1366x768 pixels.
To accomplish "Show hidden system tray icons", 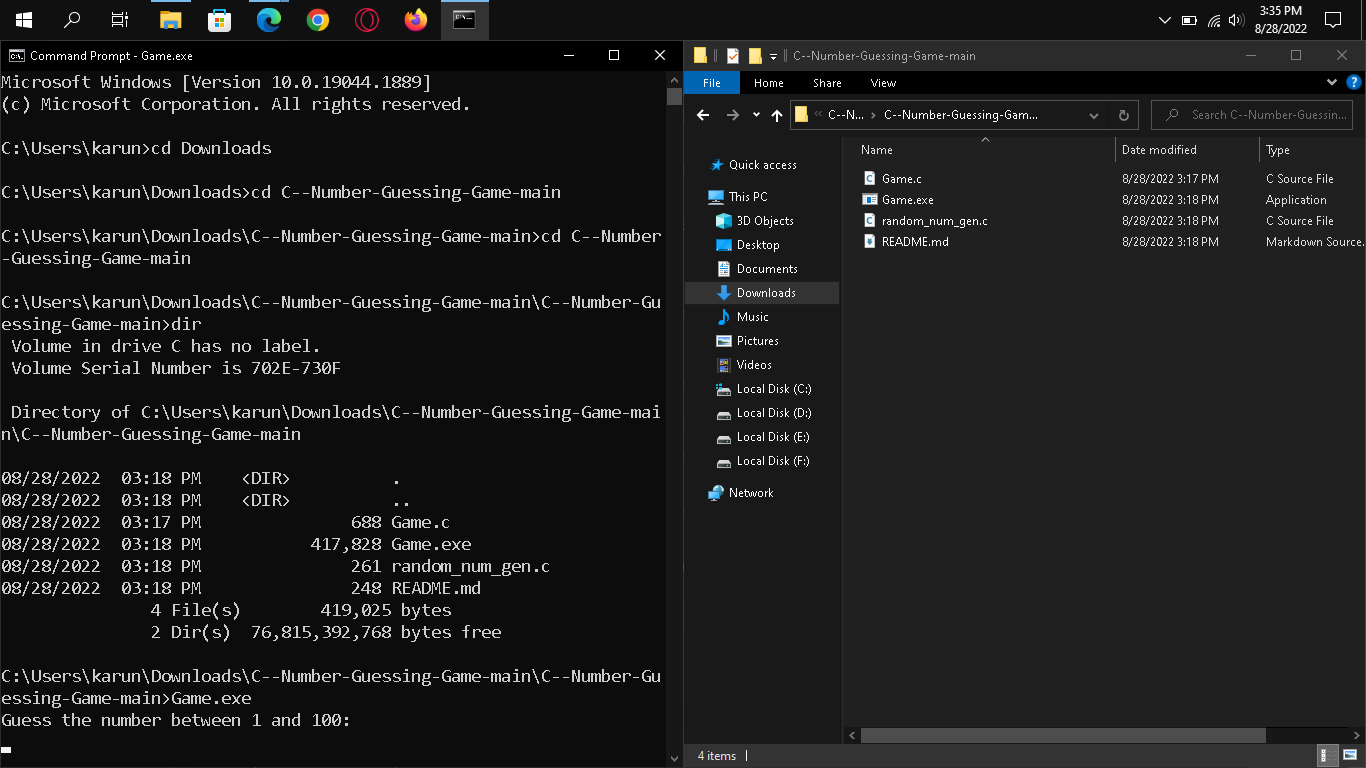I will click(1165, 20).
